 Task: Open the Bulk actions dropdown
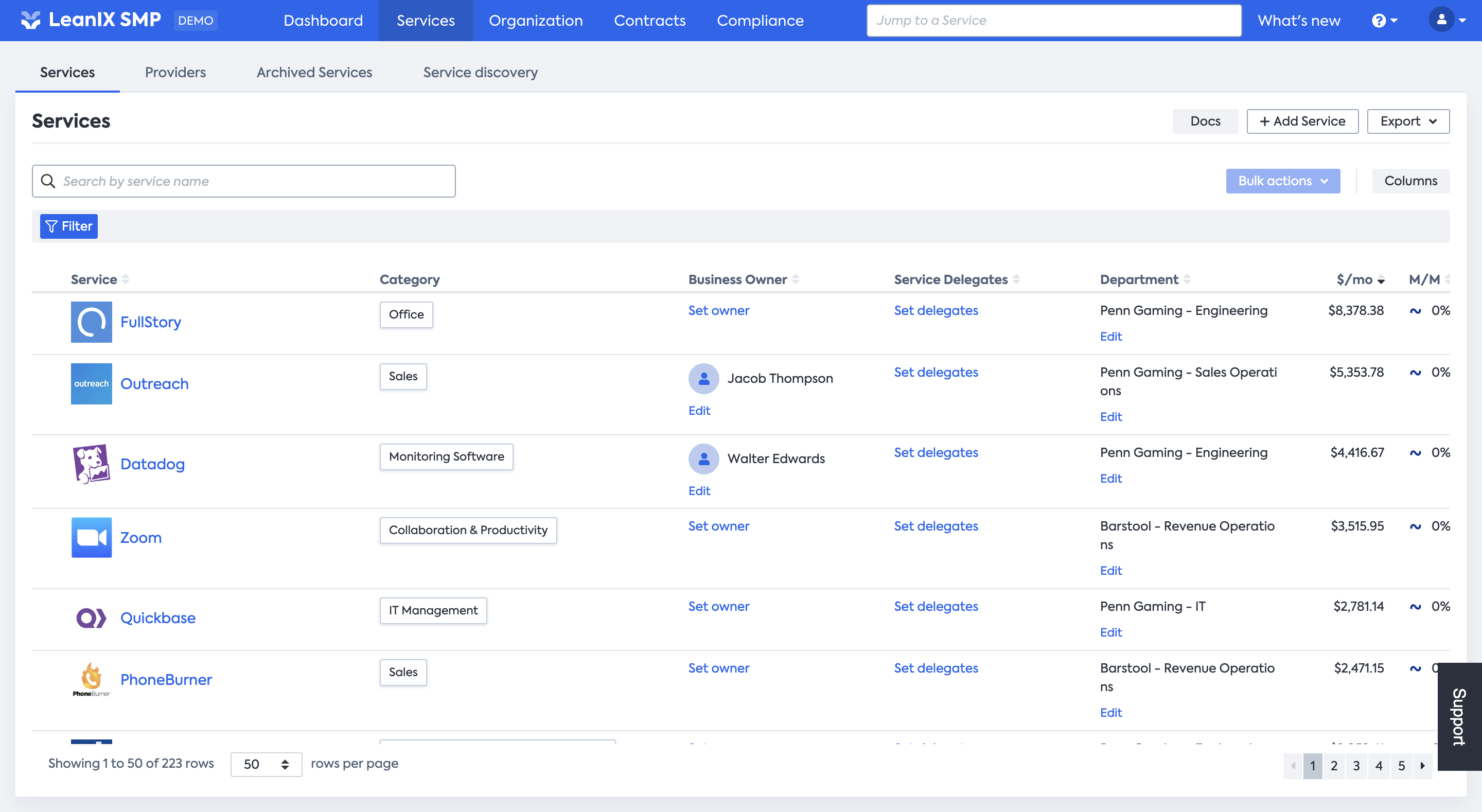1282,181
